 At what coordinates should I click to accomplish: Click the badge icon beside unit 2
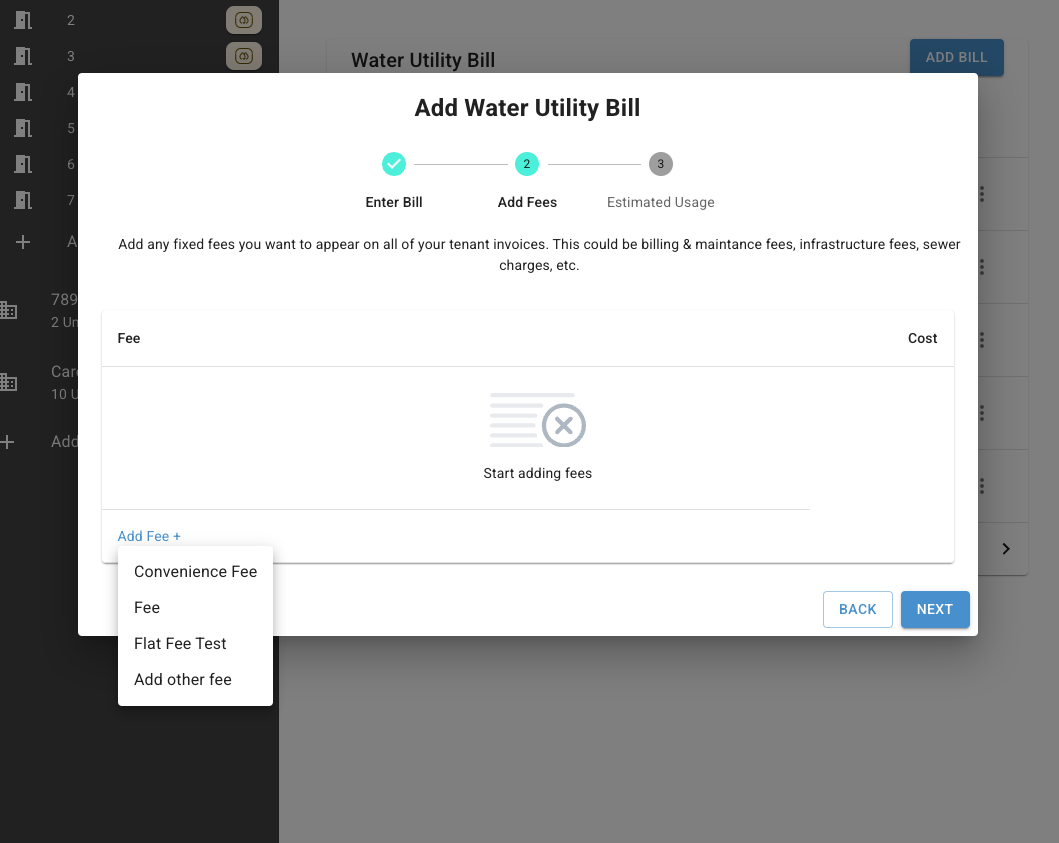tap(243, 20)
